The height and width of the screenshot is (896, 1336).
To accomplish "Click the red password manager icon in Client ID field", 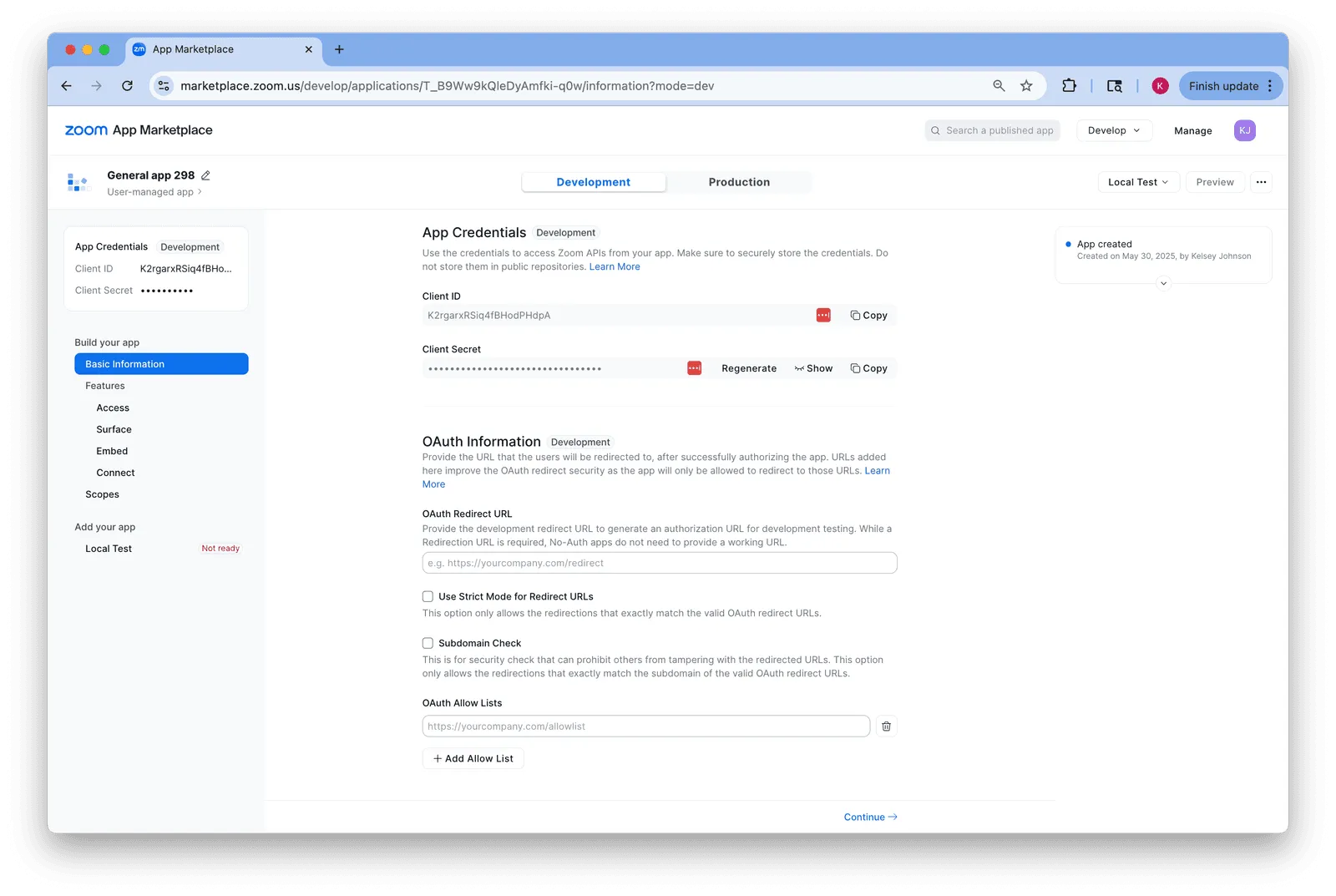I will pos(823,315).
